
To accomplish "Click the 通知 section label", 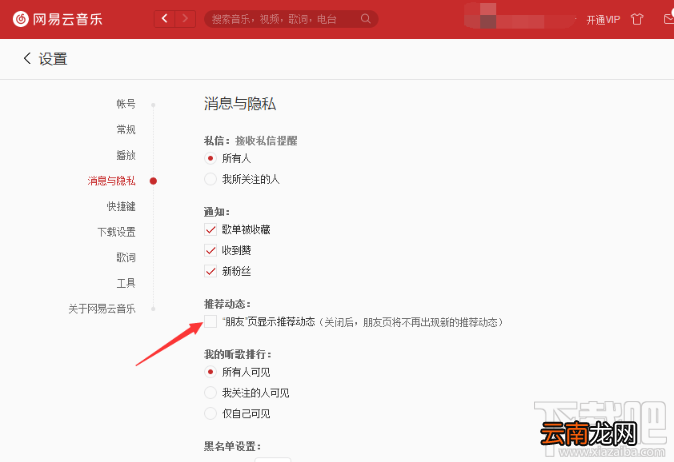I will 217,211.
